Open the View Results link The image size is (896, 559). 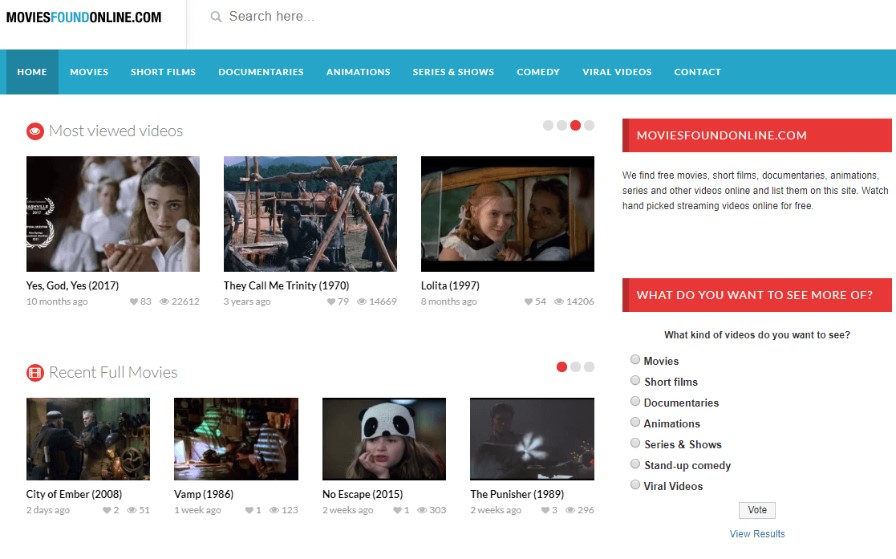coord(757,534)
